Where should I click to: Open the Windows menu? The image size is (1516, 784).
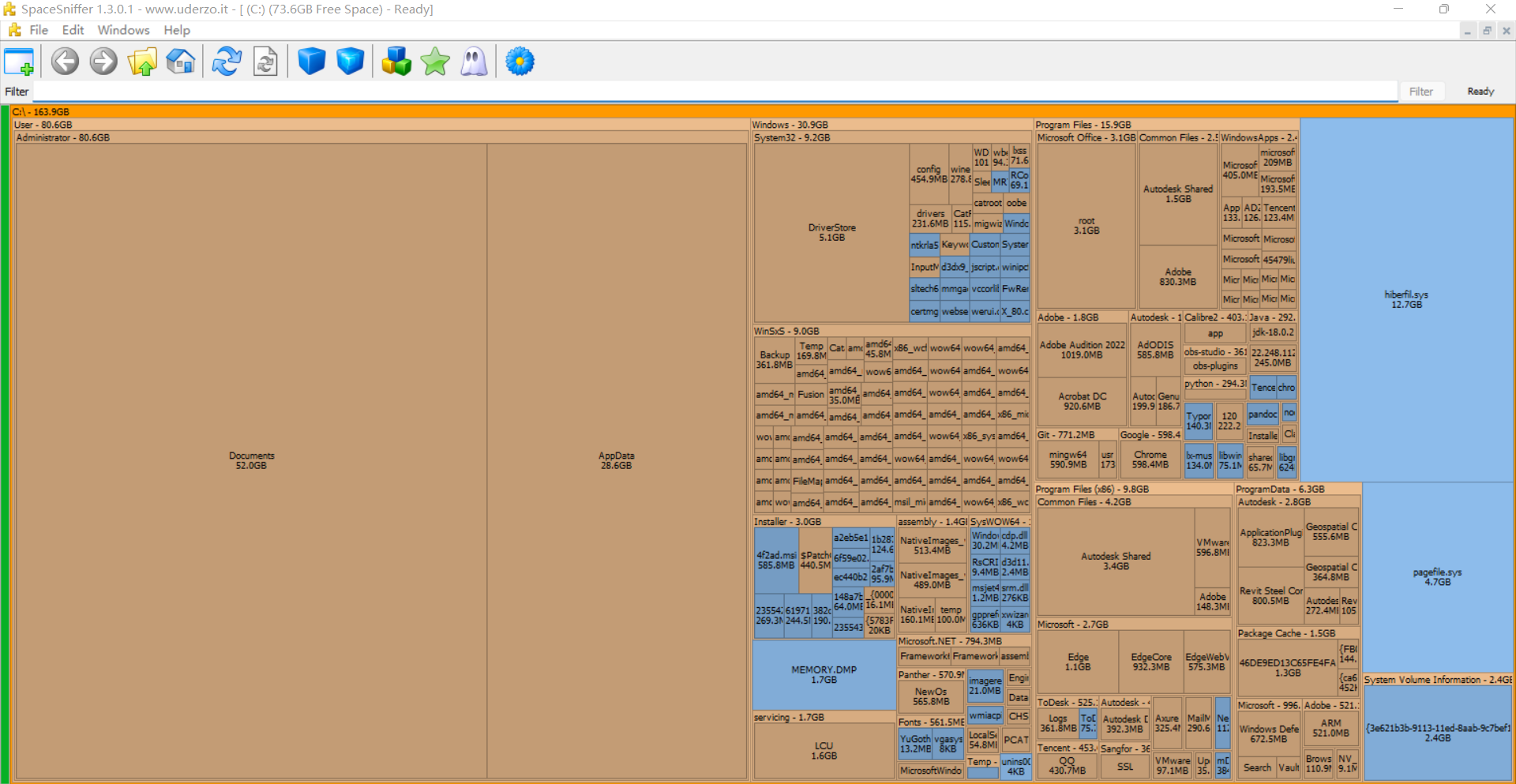click(123, 30)
